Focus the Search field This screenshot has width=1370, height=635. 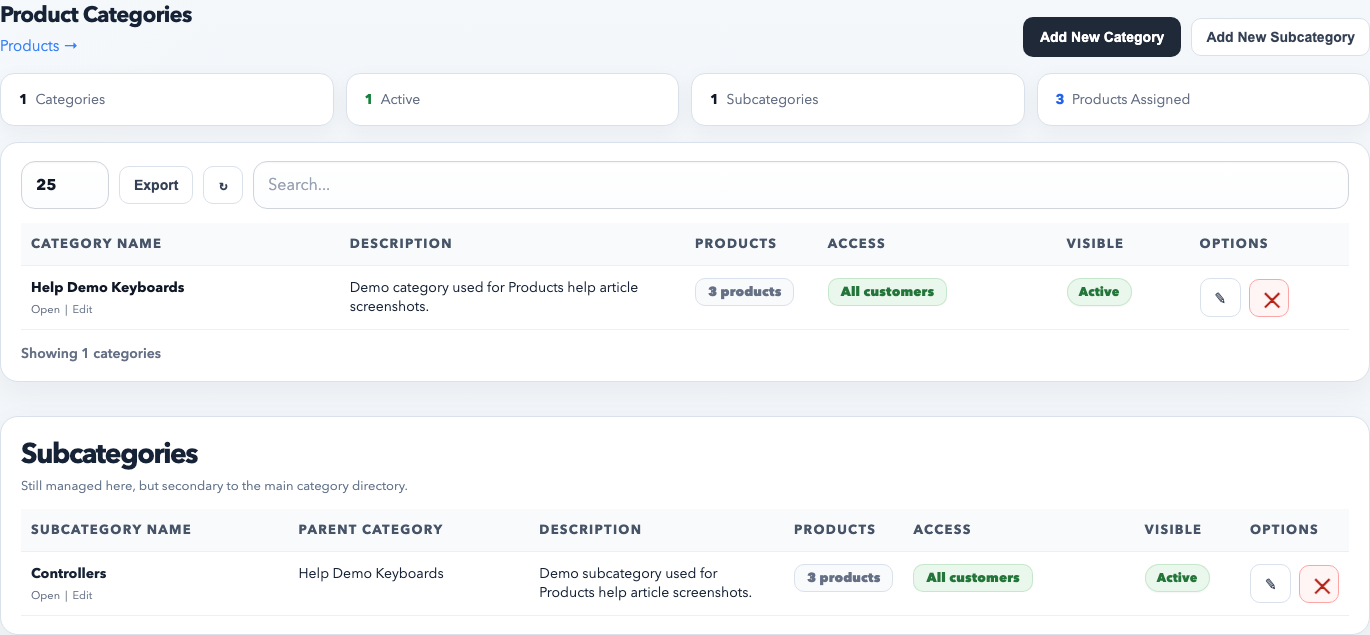801,185
